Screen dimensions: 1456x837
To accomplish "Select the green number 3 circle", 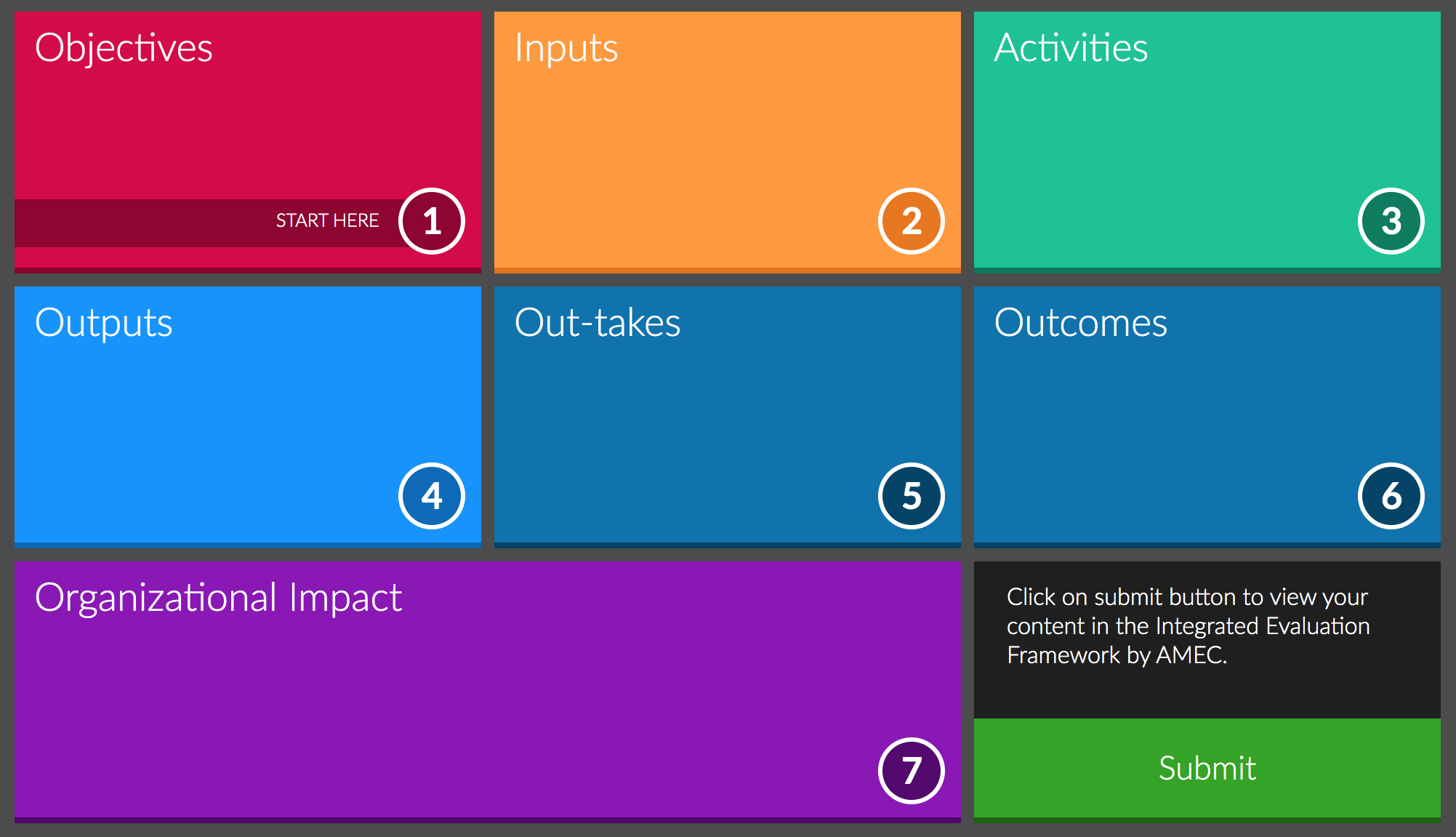I will [x=1391, y=221].
